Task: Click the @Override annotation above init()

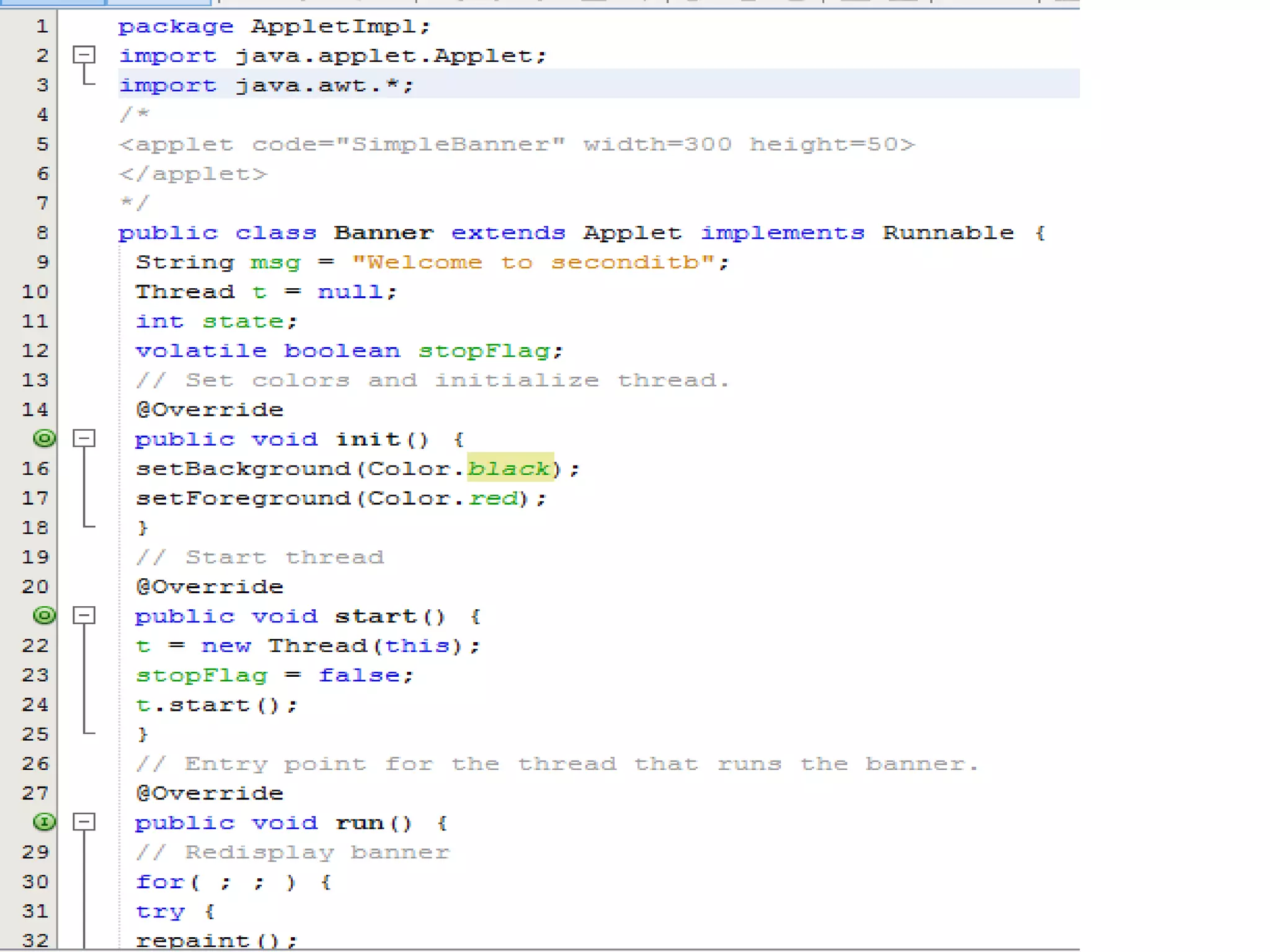Action: [210, 410]
